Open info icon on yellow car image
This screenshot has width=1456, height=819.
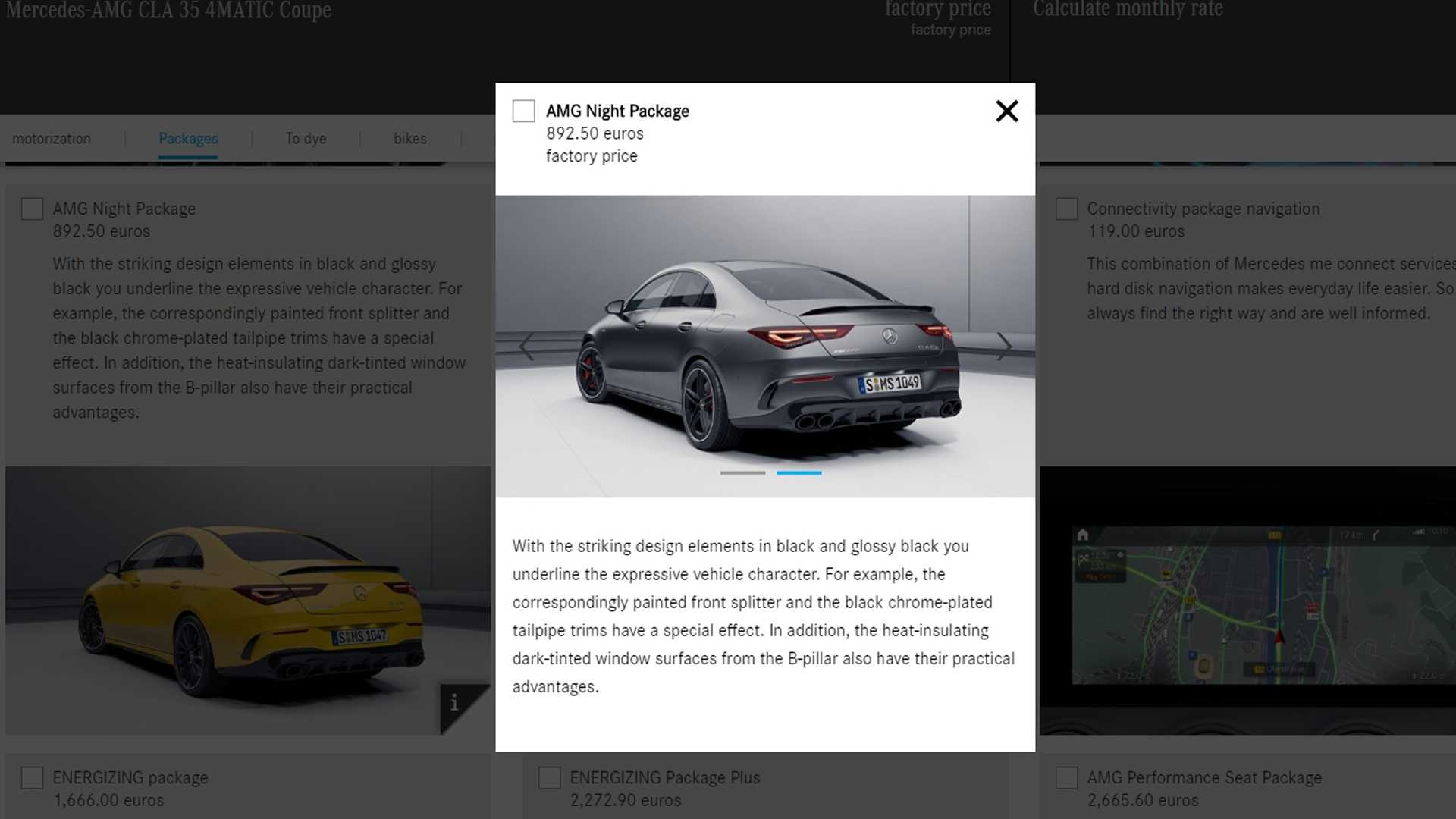pyautogui.click(x=455, y=704)
